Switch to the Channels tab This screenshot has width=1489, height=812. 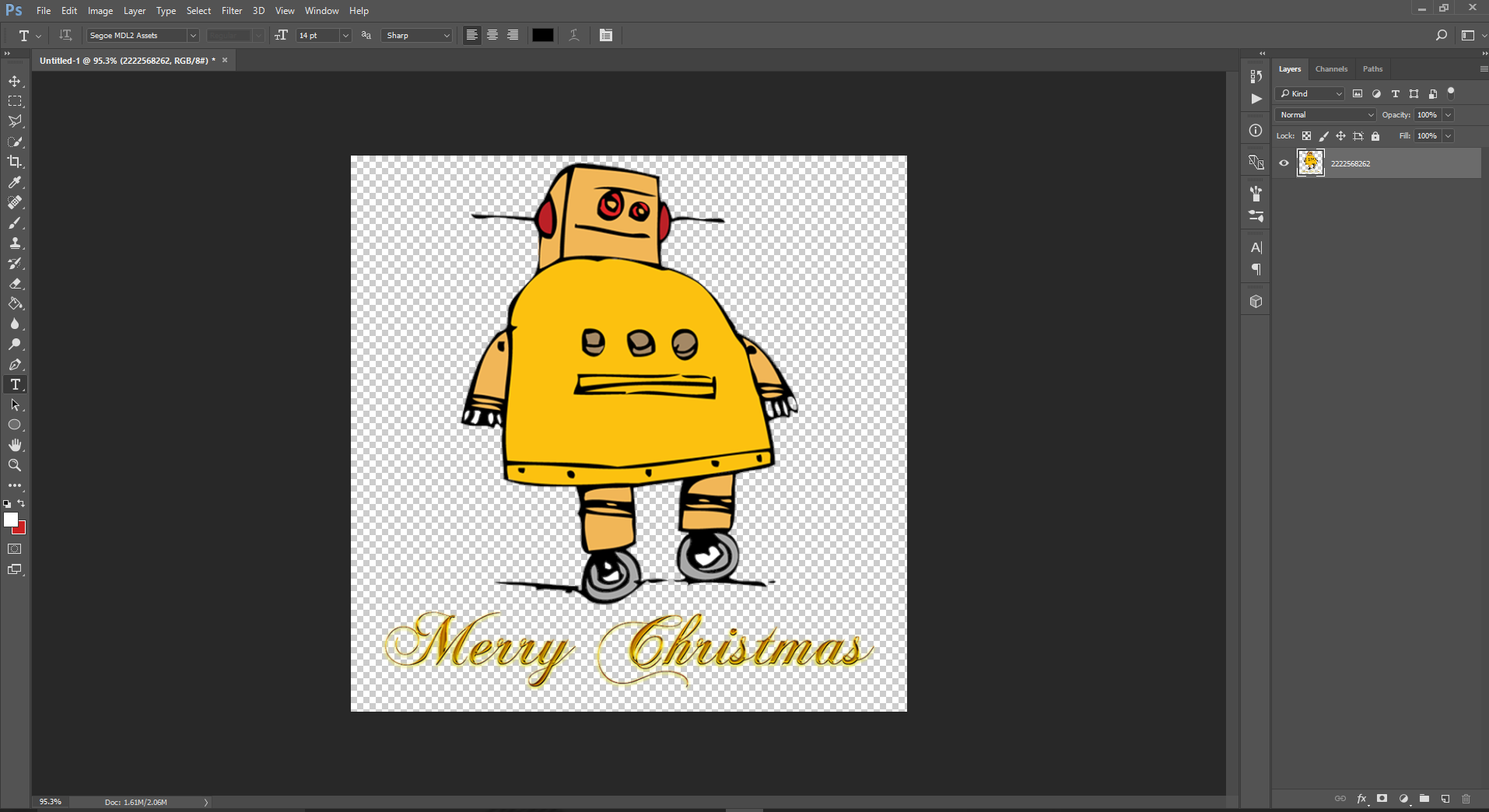(x=1331, y=68)
